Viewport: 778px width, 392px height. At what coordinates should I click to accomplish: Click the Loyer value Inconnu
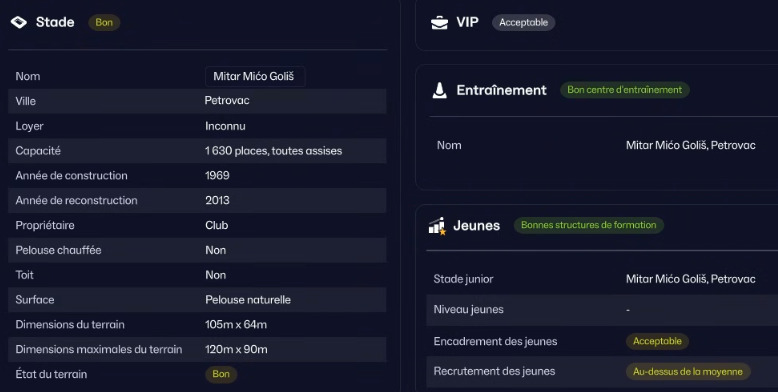(x=225, y=126)
